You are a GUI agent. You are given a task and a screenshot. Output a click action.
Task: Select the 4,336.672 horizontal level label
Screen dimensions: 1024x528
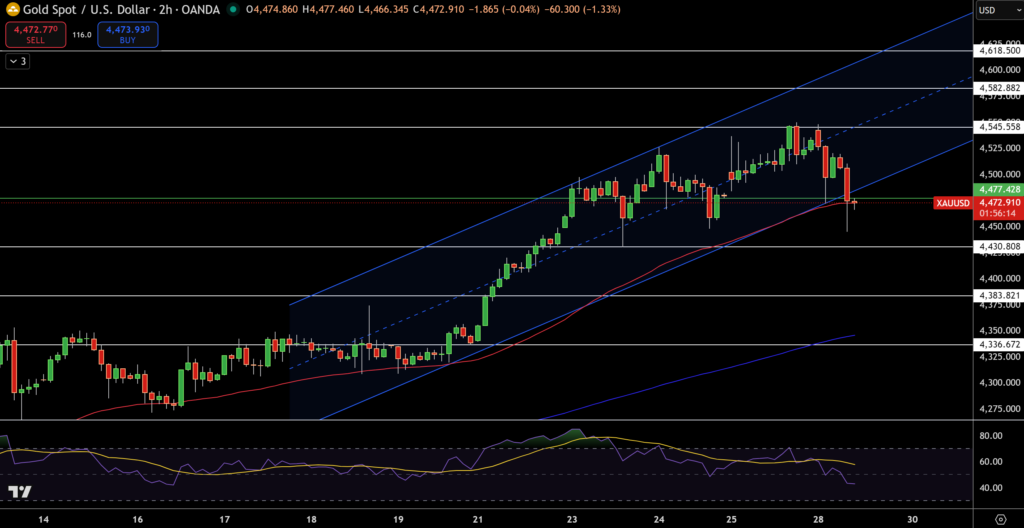[x=998, y=344]
